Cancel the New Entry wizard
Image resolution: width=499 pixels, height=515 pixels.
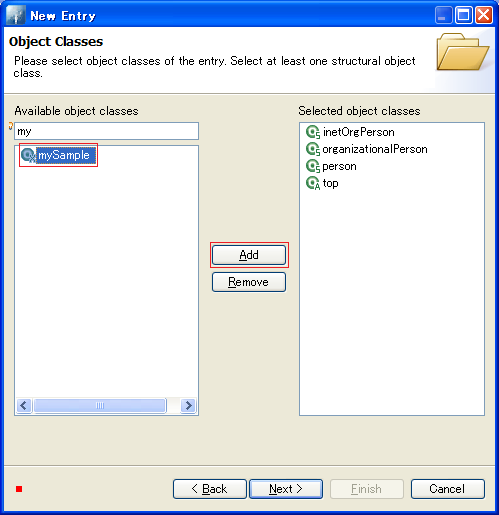(447, 489)
